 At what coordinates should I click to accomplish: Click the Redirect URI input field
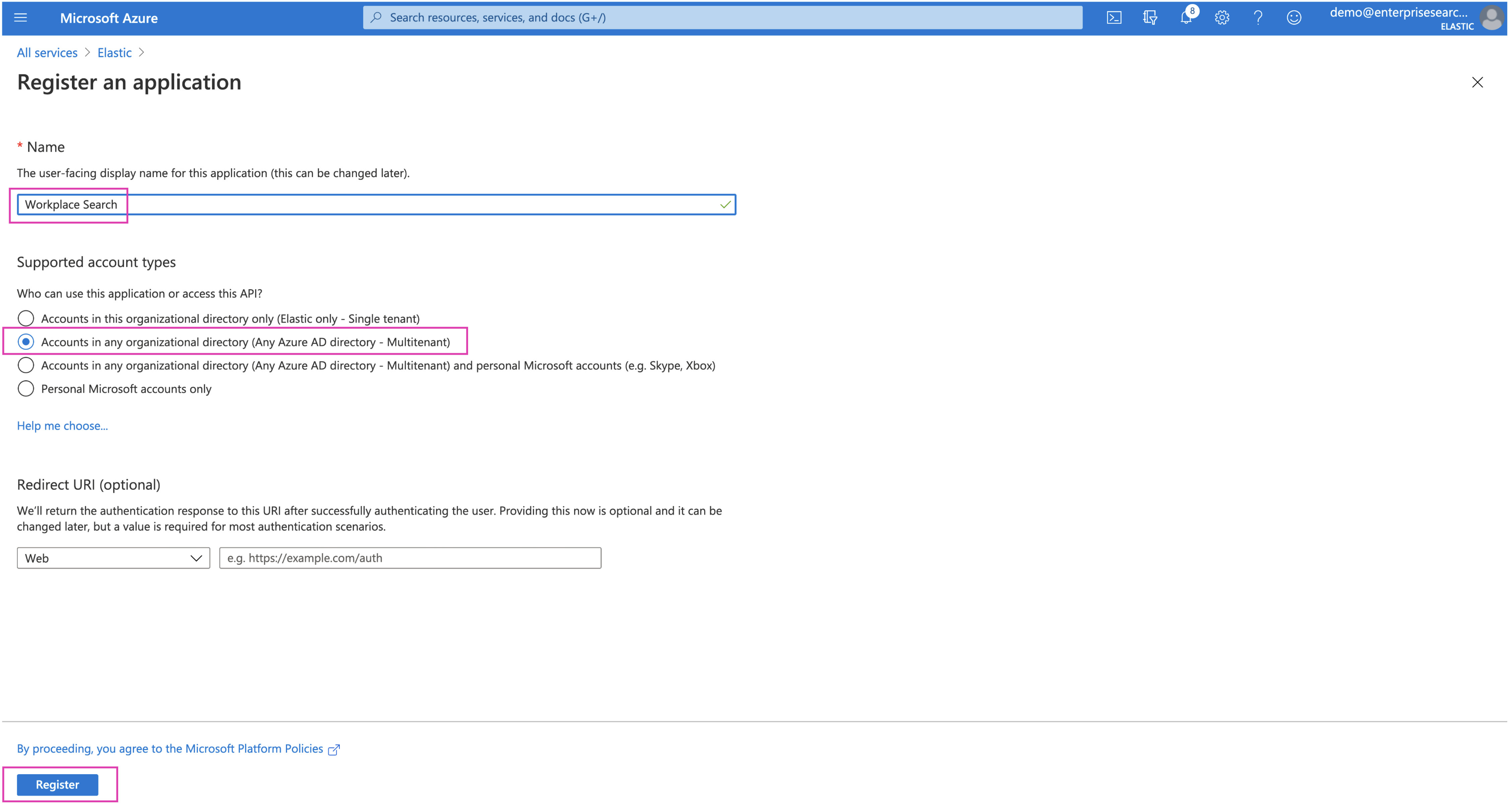pos(410,558)
